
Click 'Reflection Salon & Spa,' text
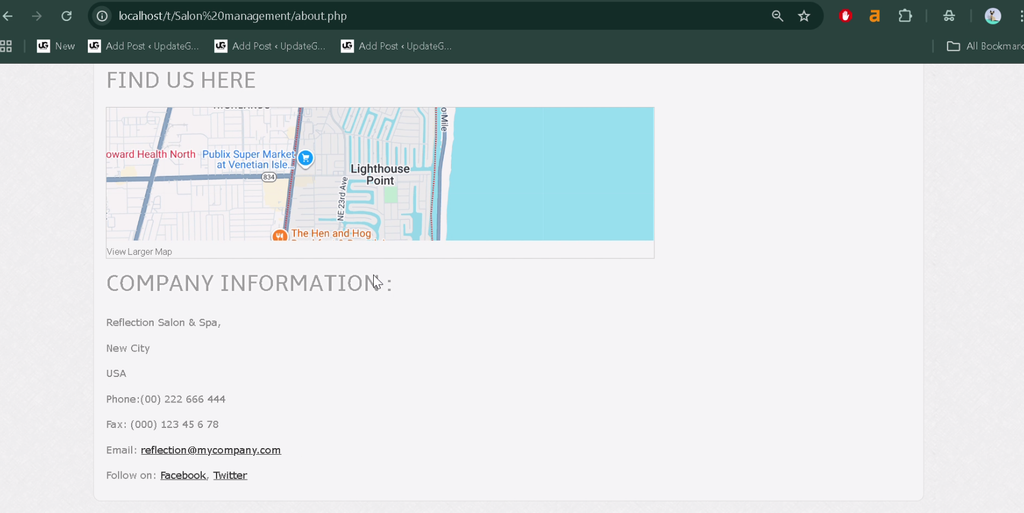[163, 322]
